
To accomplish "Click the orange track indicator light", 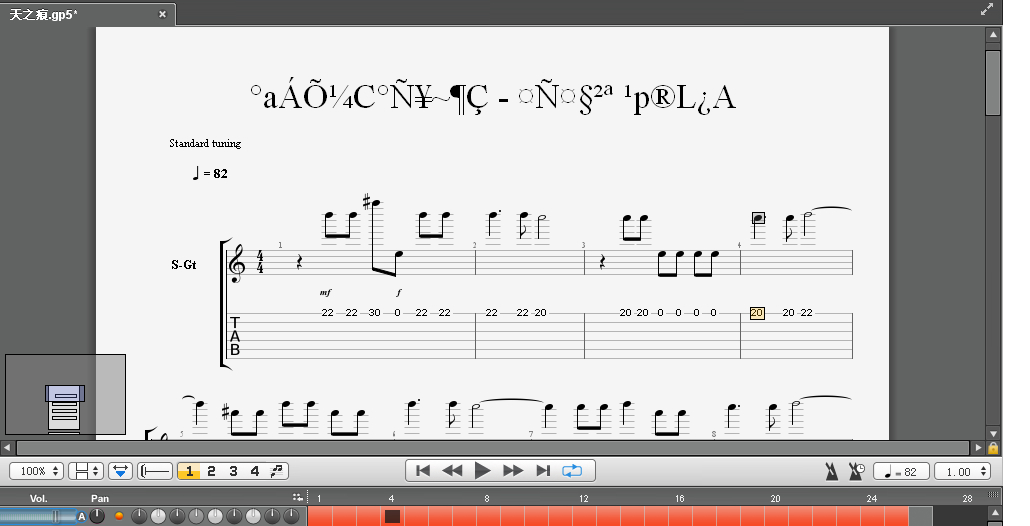I will point(119,516).
